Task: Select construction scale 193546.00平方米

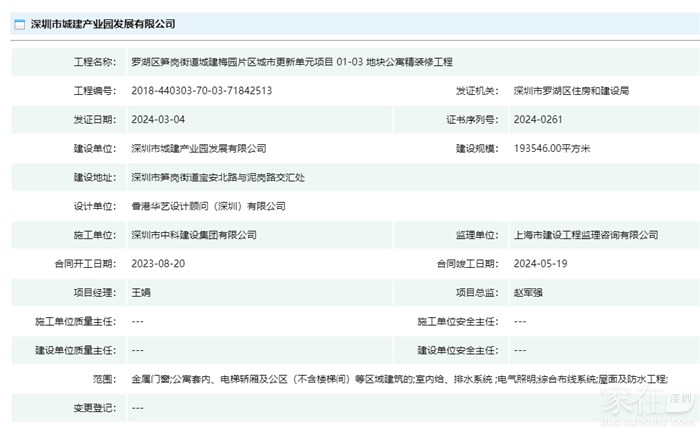Action: tap(552, 148)
